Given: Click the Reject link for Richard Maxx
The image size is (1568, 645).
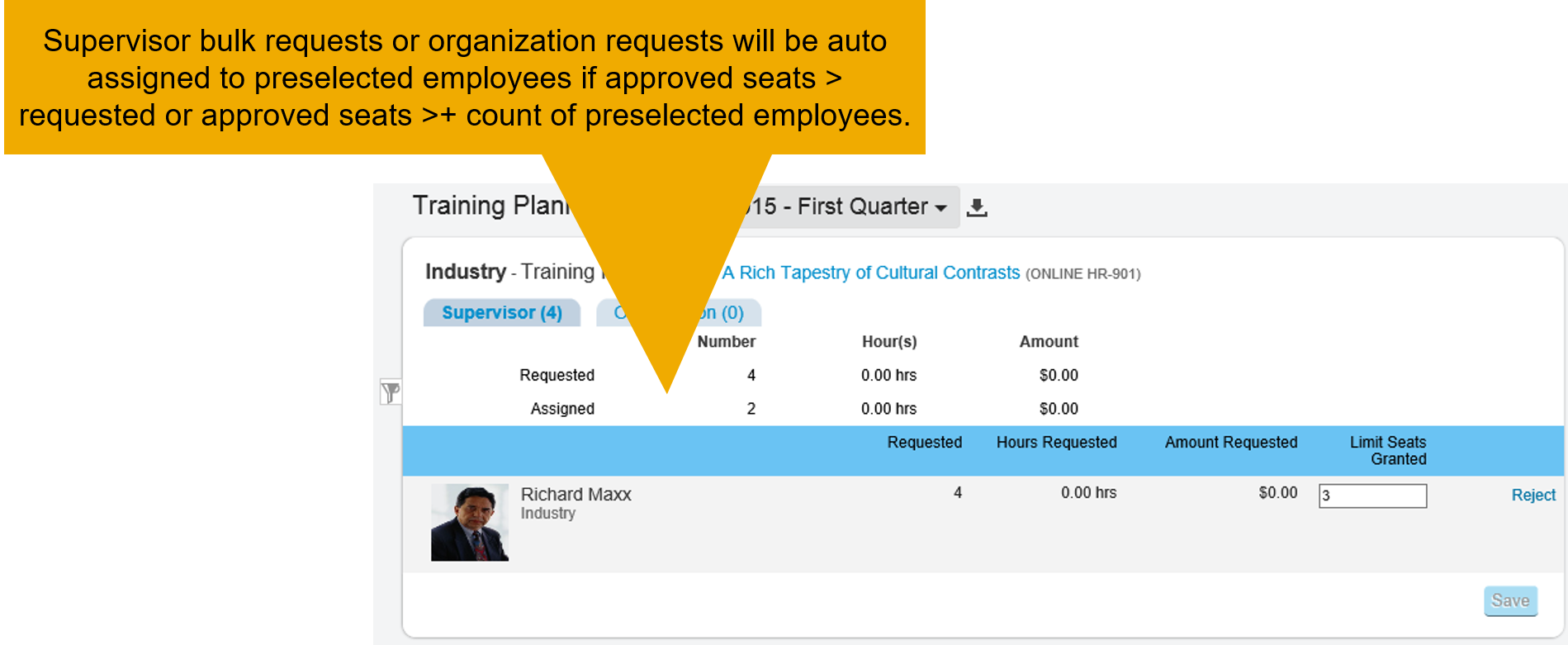Looking at the screenshot, I should point(1533,496).
